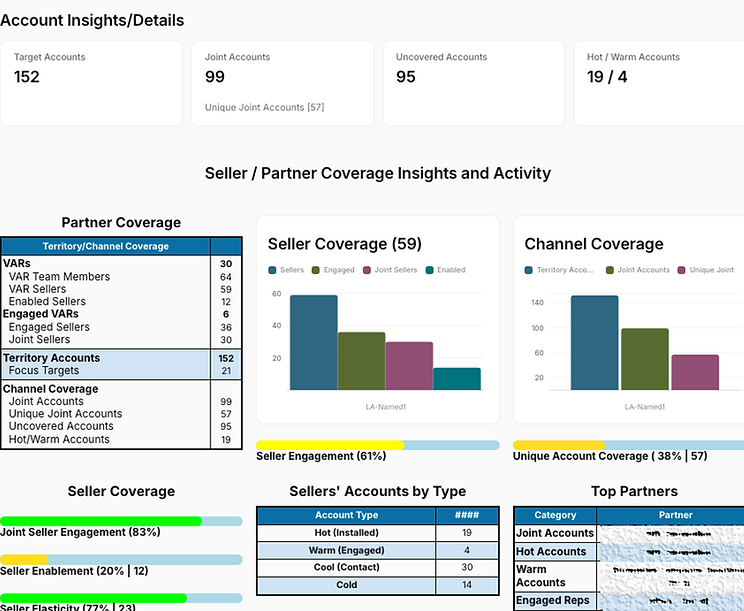
Task: Select the VAR Sellers row
Action: 121,289
